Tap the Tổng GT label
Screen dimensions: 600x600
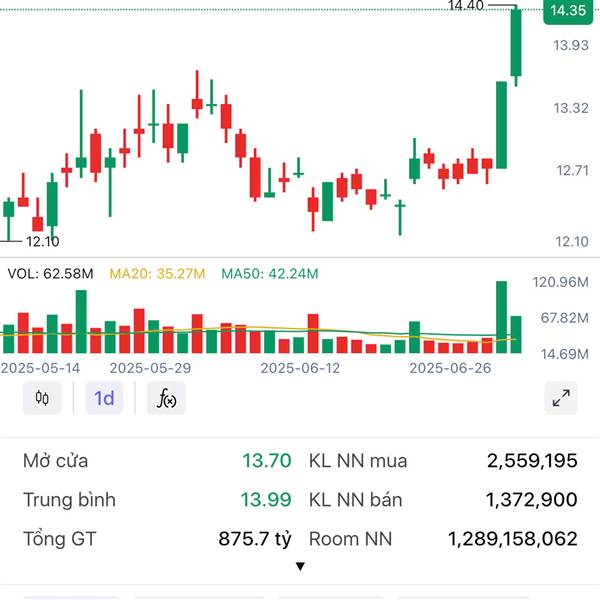[x=59, y=539]
